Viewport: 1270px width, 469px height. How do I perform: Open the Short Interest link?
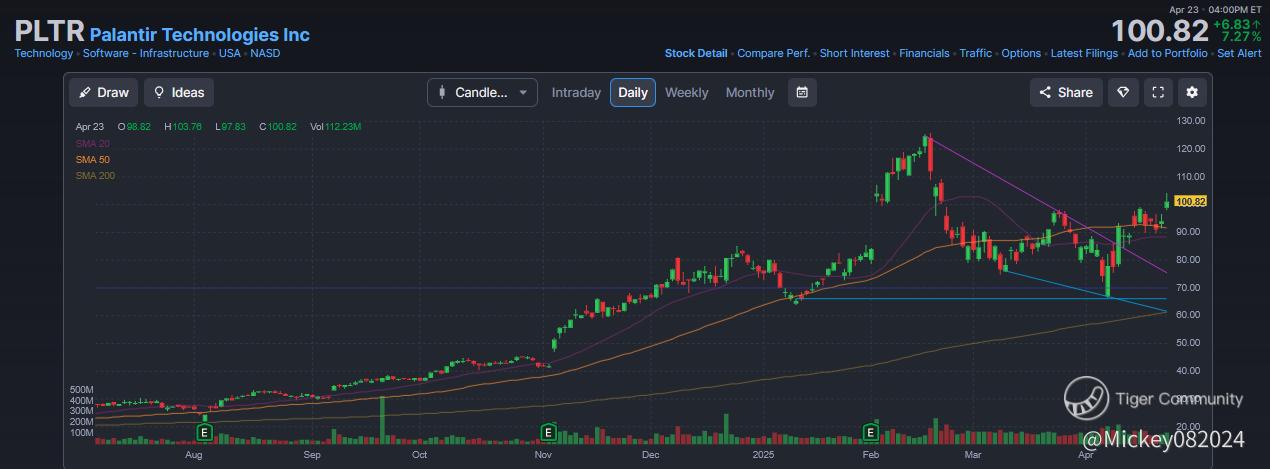[x=854, y=53]
